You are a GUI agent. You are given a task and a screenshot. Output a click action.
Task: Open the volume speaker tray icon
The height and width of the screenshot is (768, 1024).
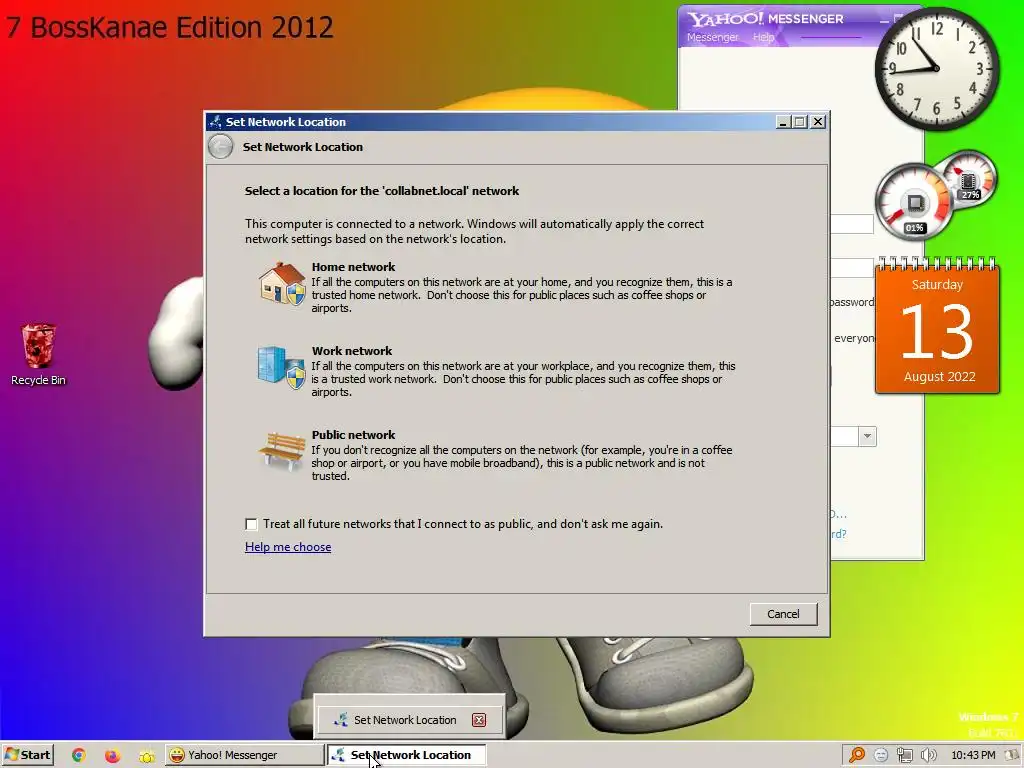click(x=928, y=755)
